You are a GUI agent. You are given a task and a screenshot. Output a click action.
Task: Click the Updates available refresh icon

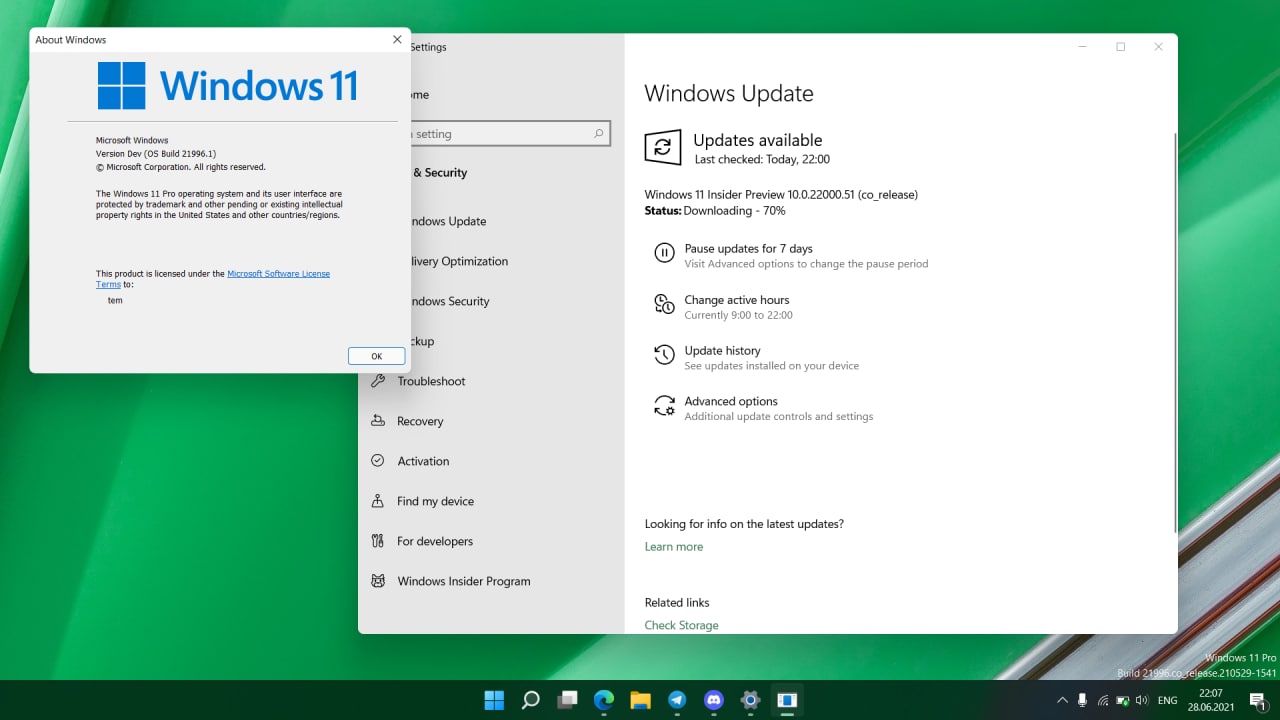click(662, 148)
